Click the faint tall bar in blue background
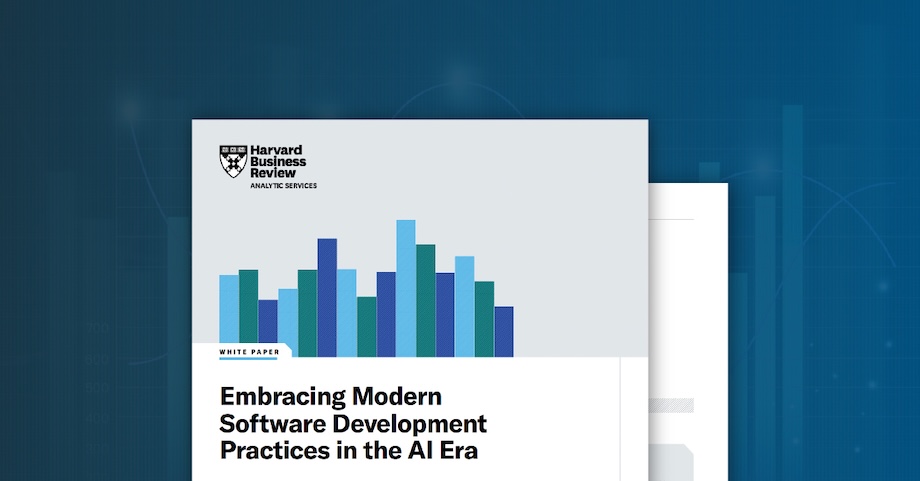 [791, 250]
